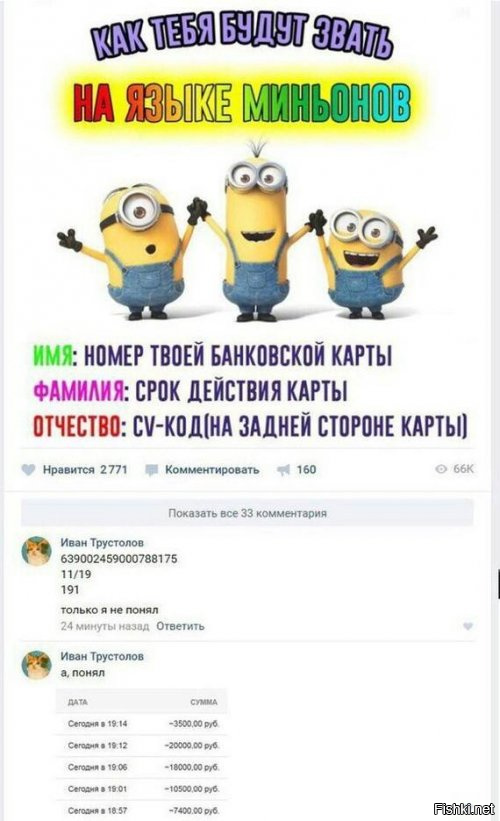Open cat avatar of first comment
Screen dimensions: 500x821
point(37,552)
